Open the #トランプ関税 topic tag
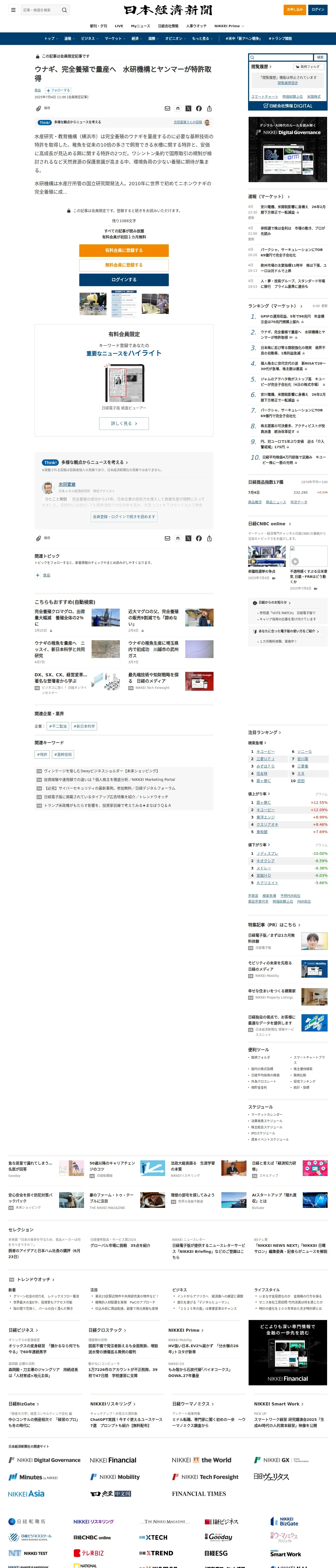Screen dimensions: 336x1568 280,38
